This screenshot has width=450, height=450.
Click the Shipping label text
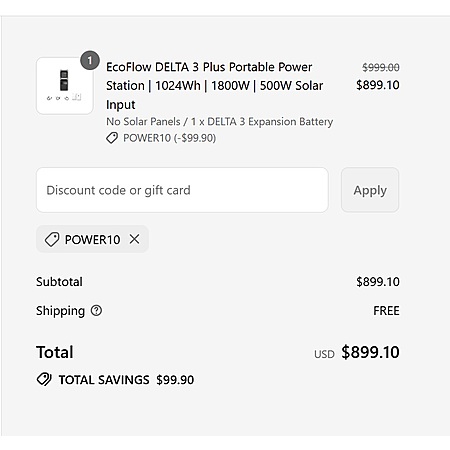[60, 311]
